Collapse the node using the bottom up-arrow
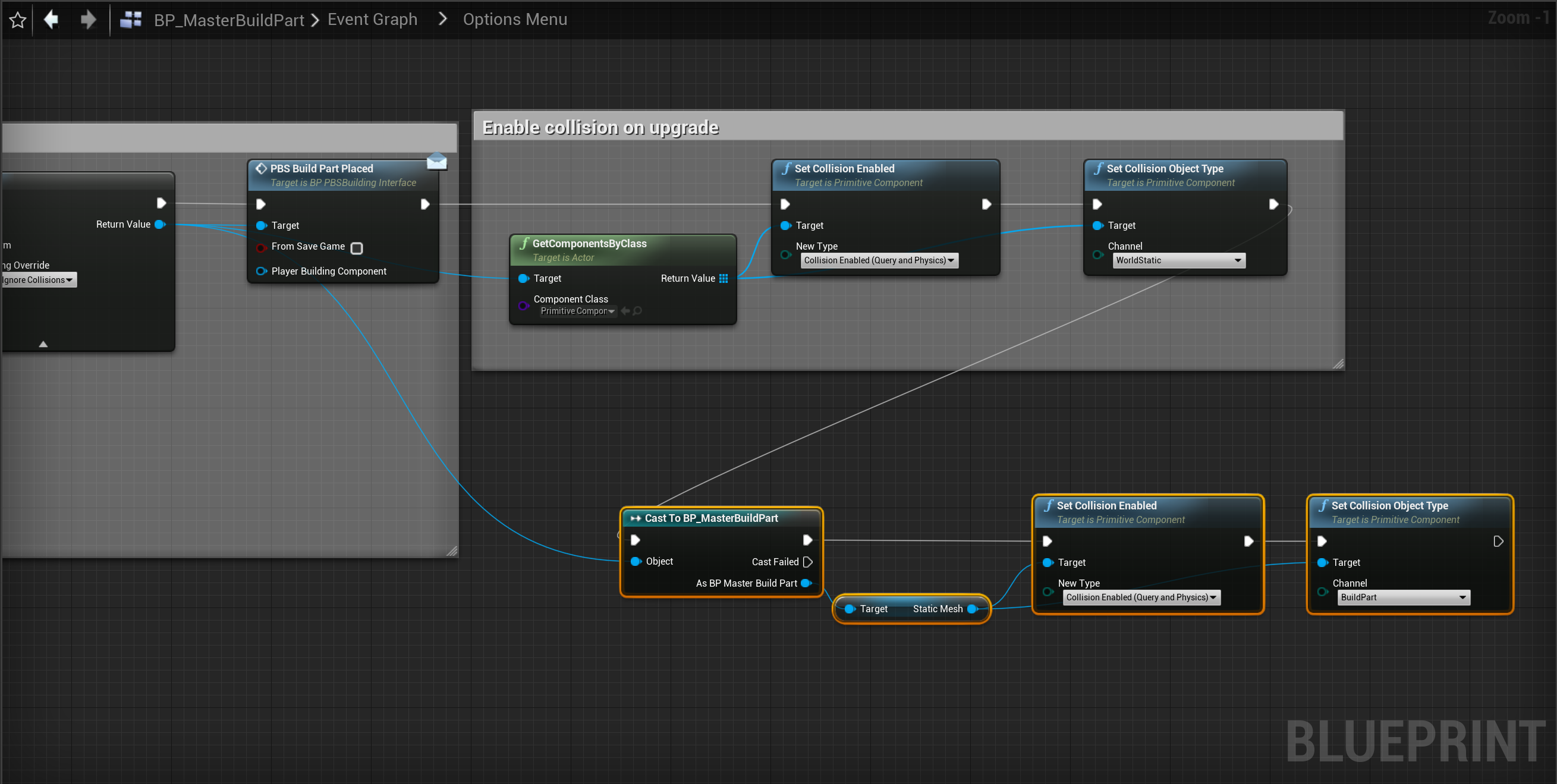This screenshot has height=784, width=1557. 43,344
